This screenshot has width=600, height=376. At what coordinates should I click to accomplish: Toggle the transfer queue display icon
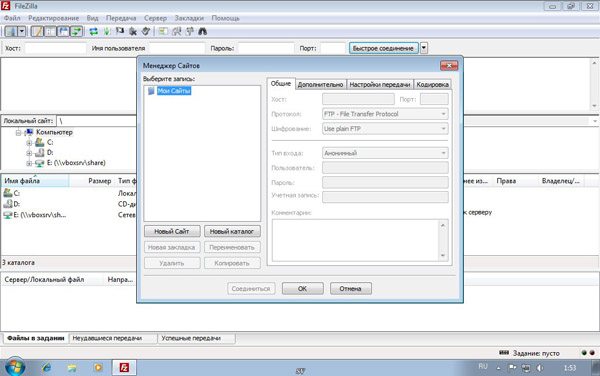(x=76, y=31)
